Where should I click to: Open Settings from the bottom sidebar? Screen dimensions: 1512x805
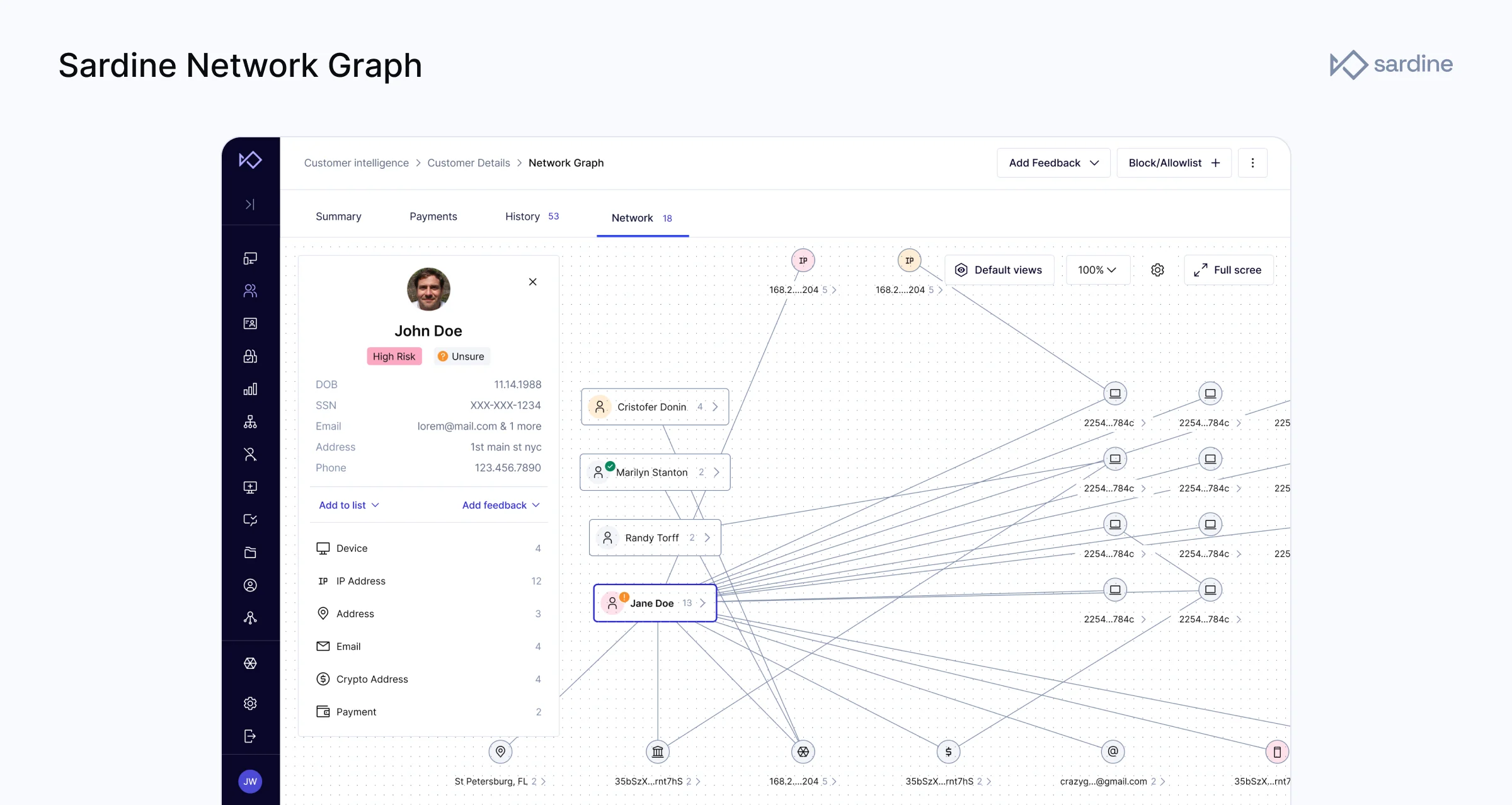[x=250, y=704]
